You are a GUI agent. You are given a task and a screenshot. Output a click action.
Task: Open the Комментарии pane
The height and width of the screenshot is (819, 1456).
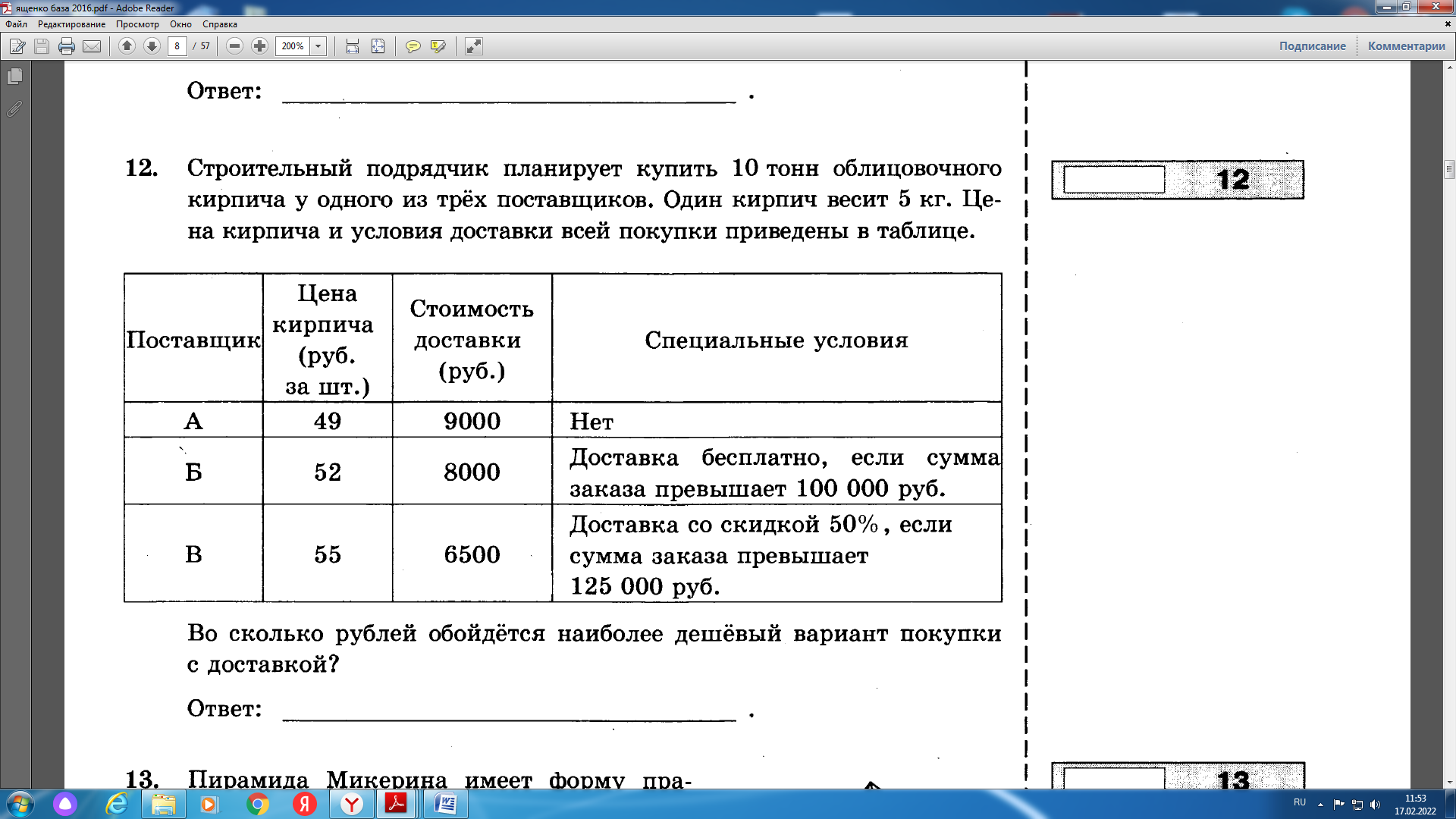[x=1406, y=46]
